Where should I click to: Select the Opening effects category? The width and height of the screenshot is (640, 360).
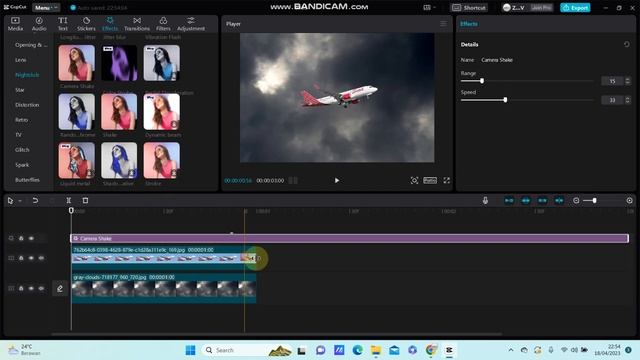[x=31, y=45]
